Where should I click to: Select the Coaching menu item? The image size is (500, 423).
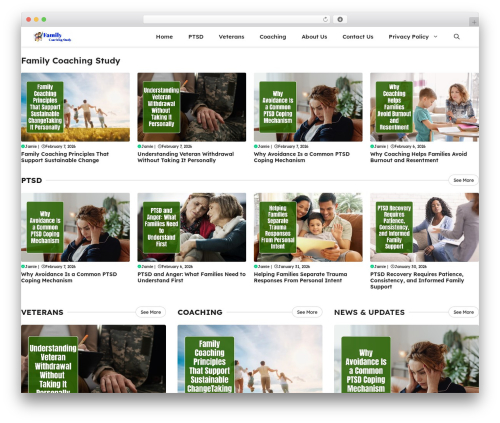point(273,37)
